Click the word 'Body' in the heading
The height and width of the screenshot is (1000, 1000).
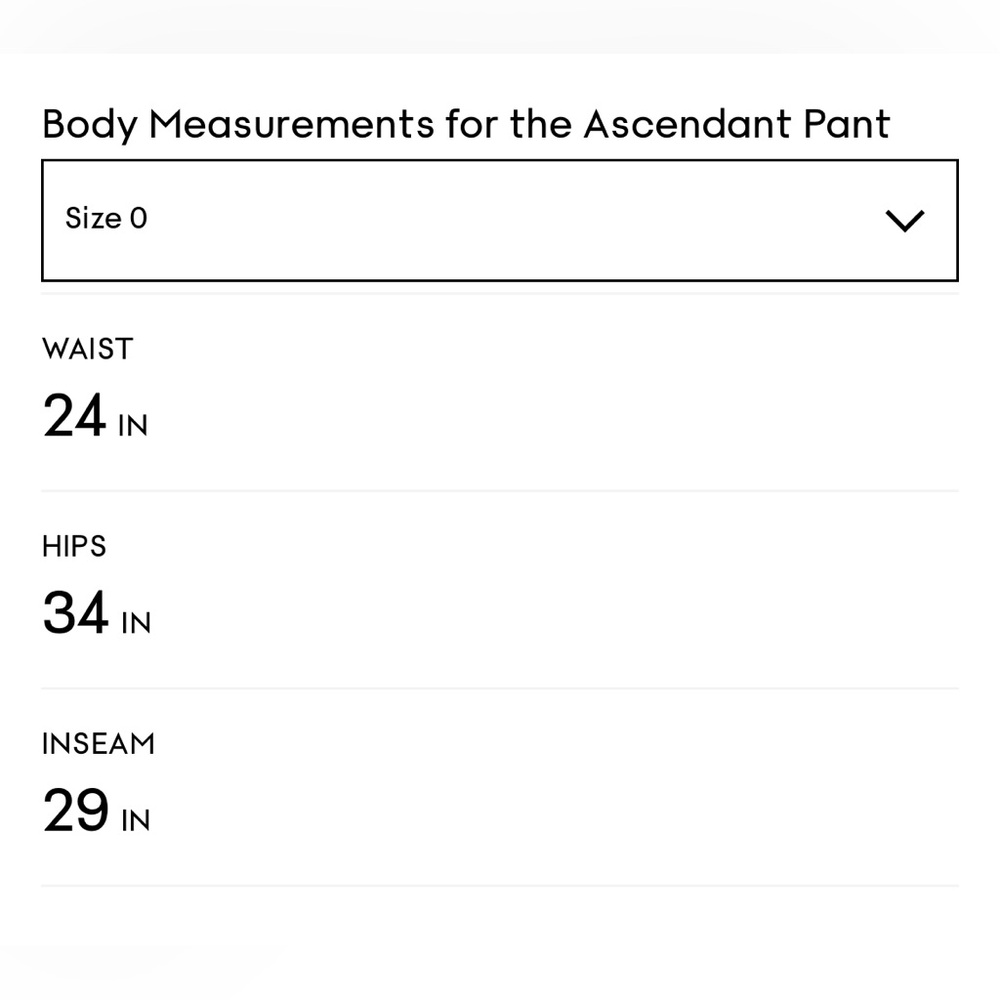click(90, 124)
